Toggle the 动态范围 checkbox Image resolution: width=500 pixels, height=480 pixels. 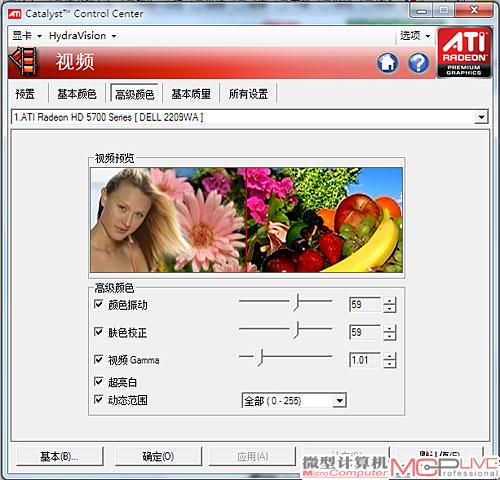(x=99, y=399)
